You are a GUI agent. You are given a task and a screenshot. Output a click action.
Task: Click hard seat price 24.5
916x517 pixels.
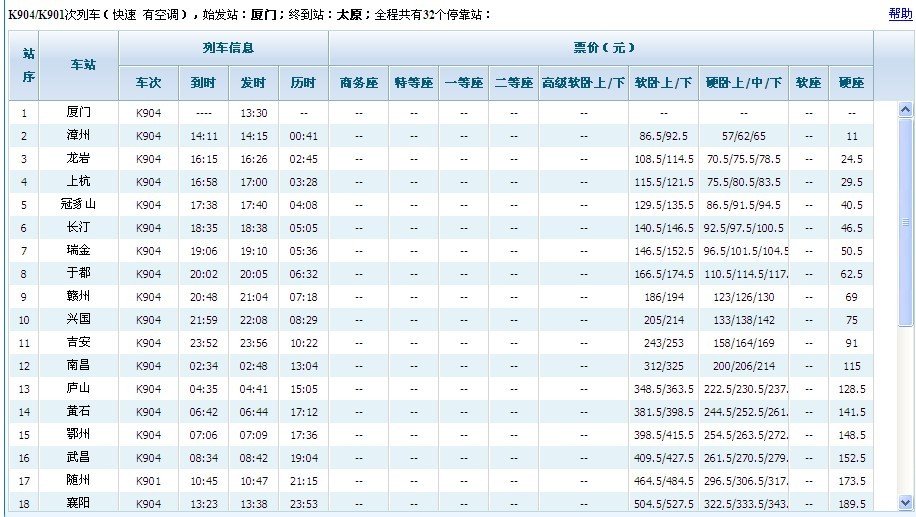(851, 159)
